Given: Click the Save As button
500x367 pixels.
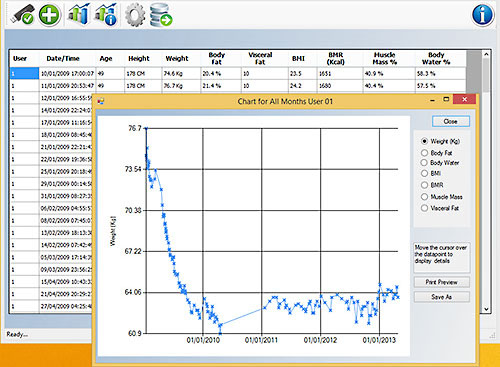Looking at the screenshot, I should coord(442,297).
